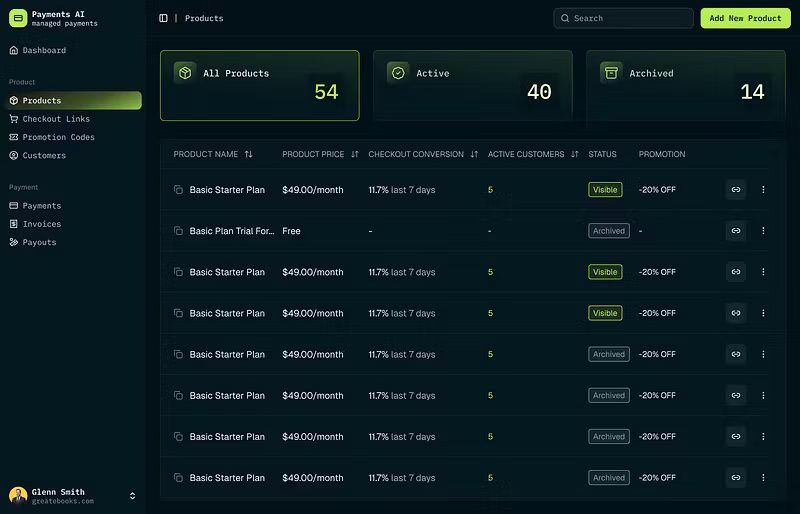Click Add New Product button
This screenshot has height=514, width=800.
click(x=745, y=18)
